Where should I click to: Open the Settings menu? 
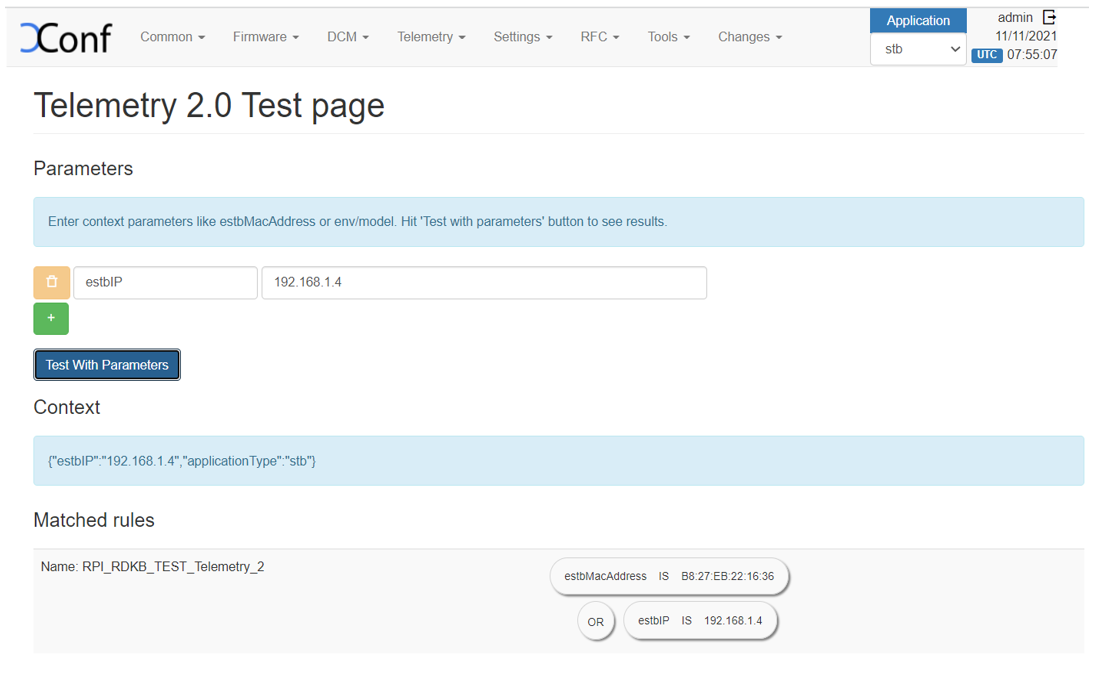click(x=522, y=37)
